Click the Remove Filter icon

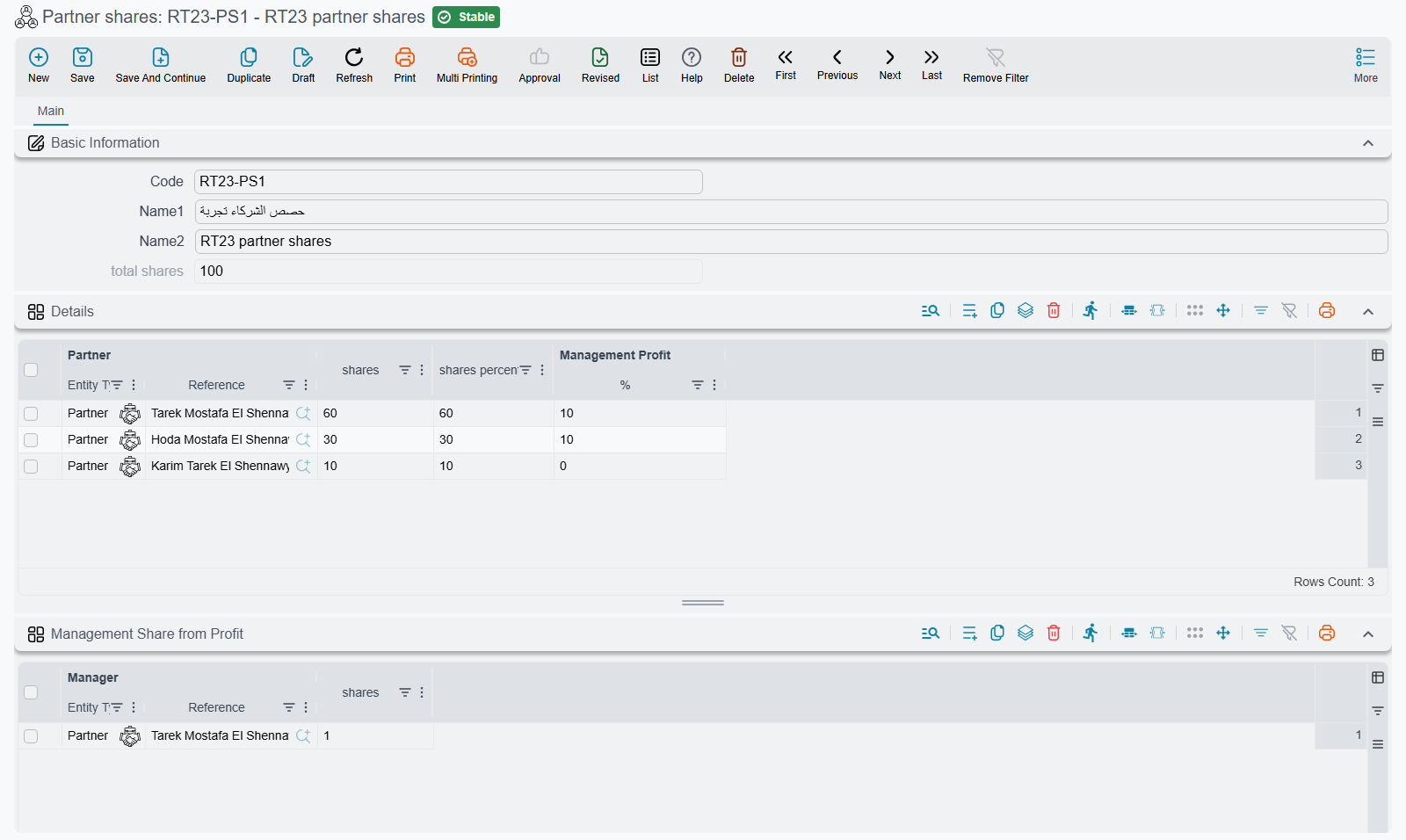point(996,58)
